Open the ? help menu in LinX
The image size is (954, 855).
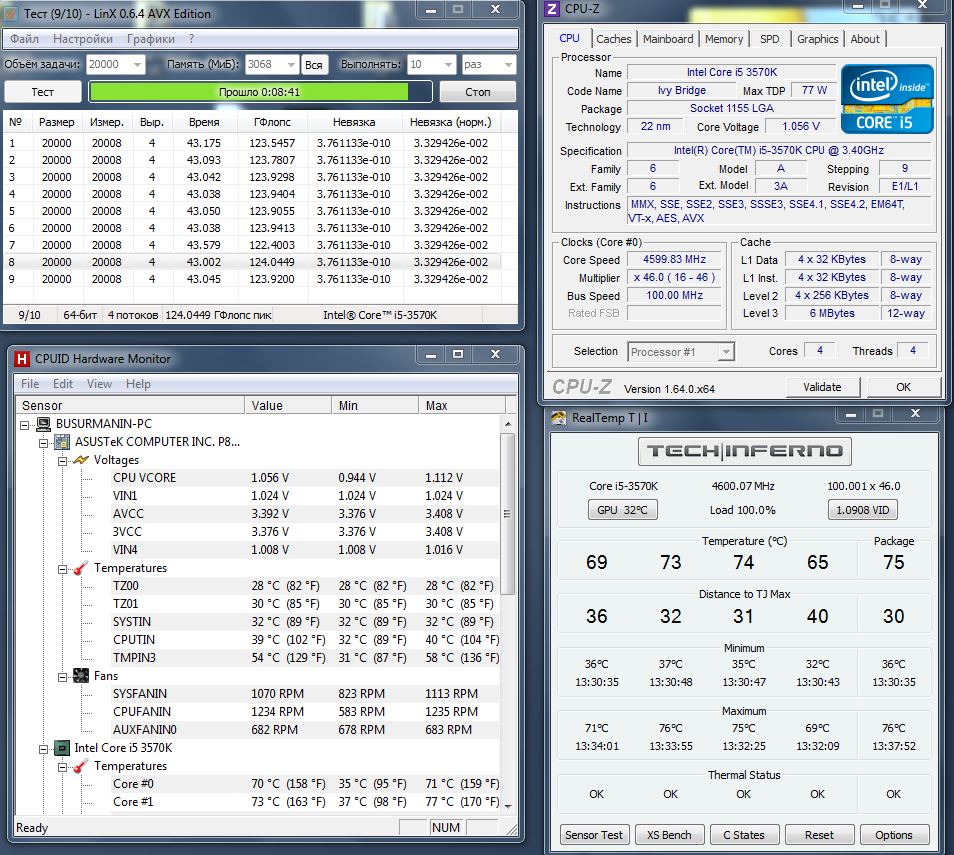point(191,39)
